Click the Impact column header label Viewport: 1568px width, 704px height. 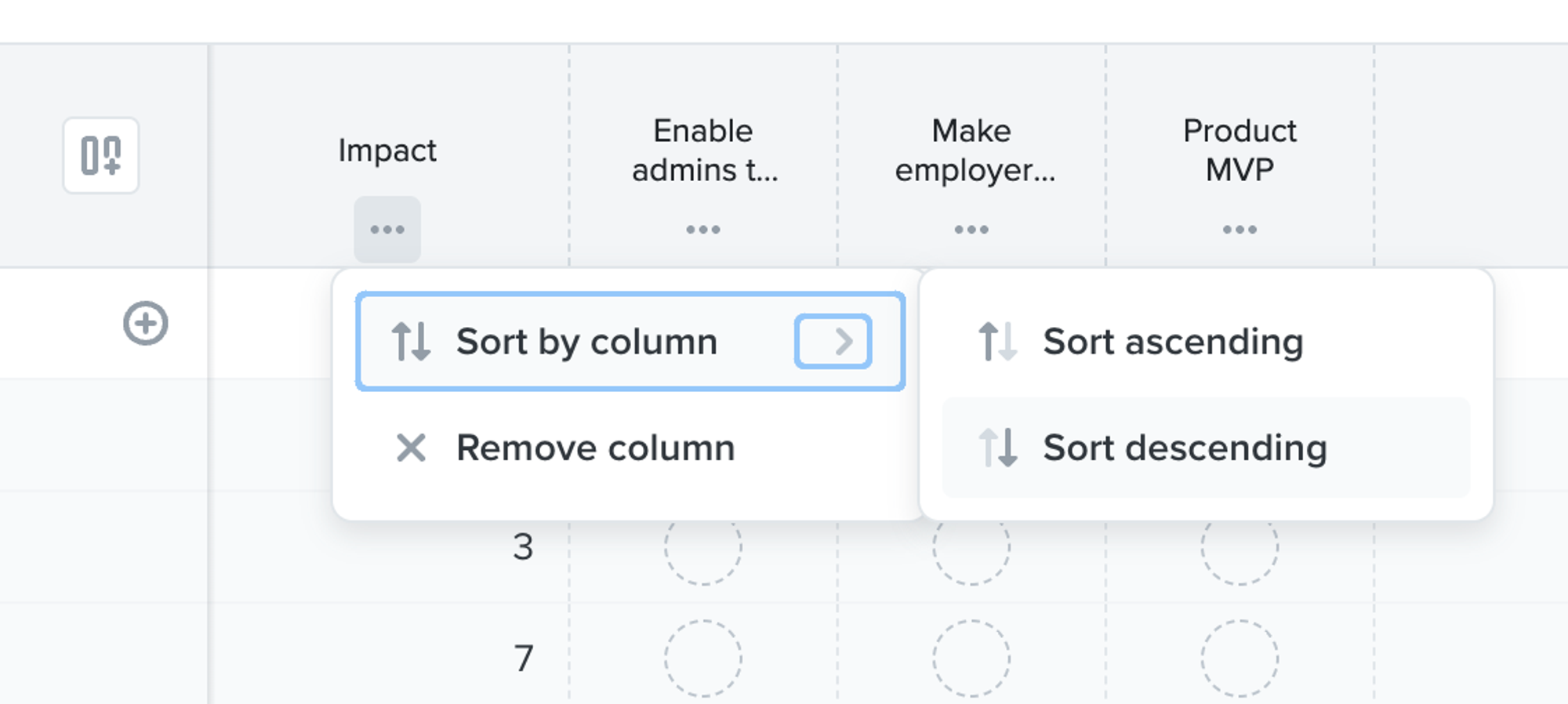[387, 151]
